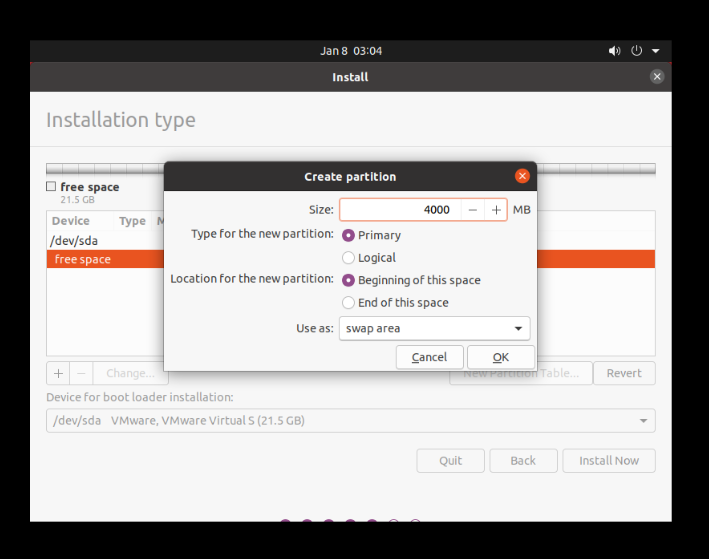Click the free space 21.5 GB label

[90, 192]
